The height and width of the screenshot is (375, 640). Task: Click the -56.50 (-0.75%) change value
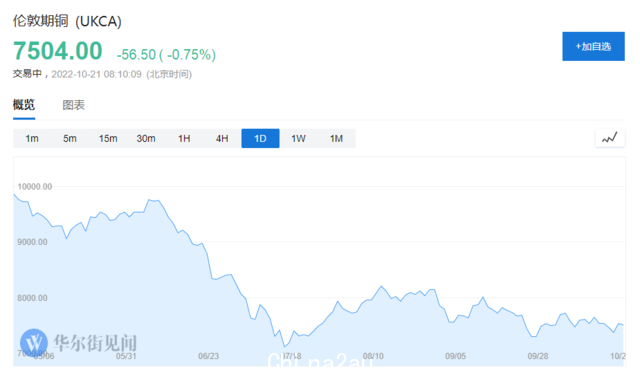pos(166,54)
